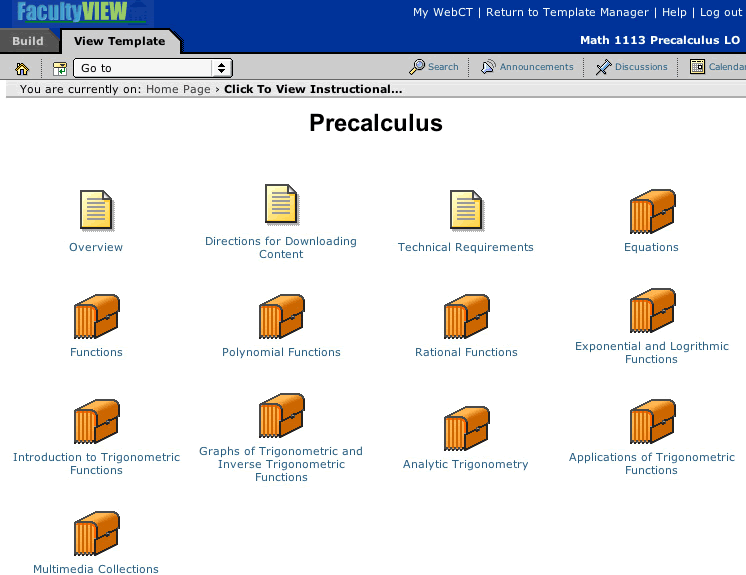Select the View Template tab
Viewport: 746px width, 575px height.
point(119,41)
